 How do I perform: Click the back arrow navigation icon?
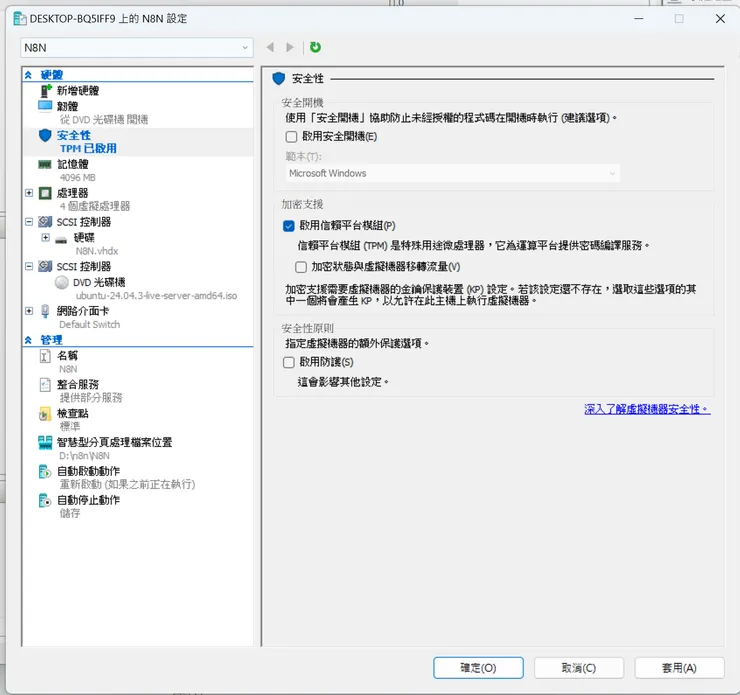coord(270,47)
